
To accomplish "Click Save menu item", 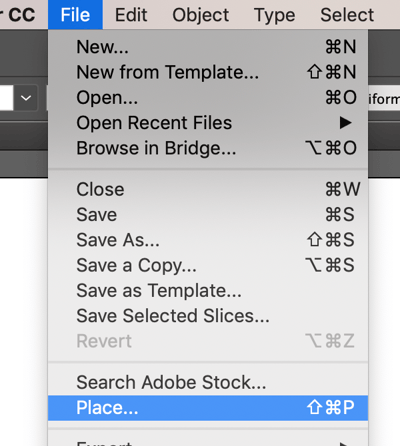I will [x=208, y=215].
